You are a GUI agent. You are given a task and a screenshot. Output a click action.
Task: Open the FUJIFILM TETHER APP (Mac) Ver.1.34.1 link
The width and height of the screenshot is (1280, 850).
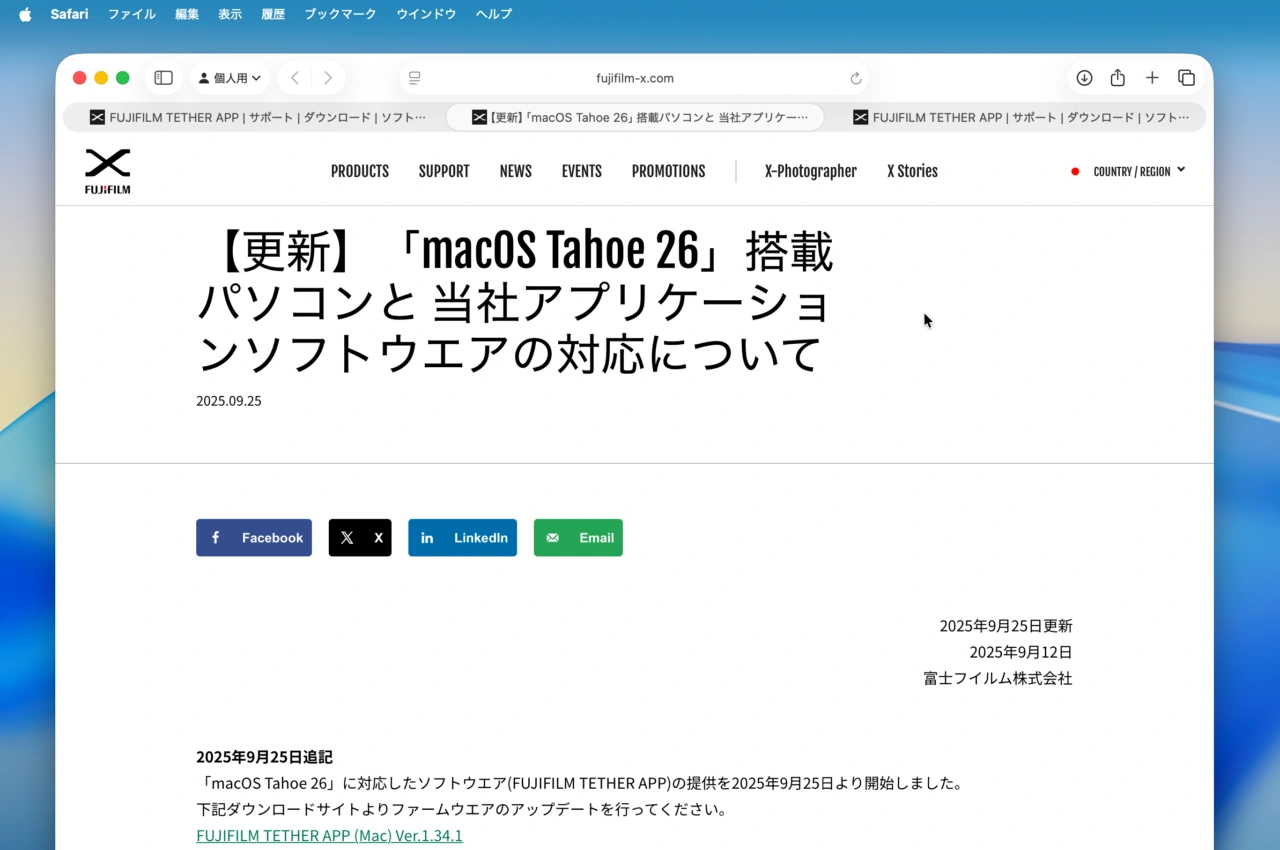(329, 835)
